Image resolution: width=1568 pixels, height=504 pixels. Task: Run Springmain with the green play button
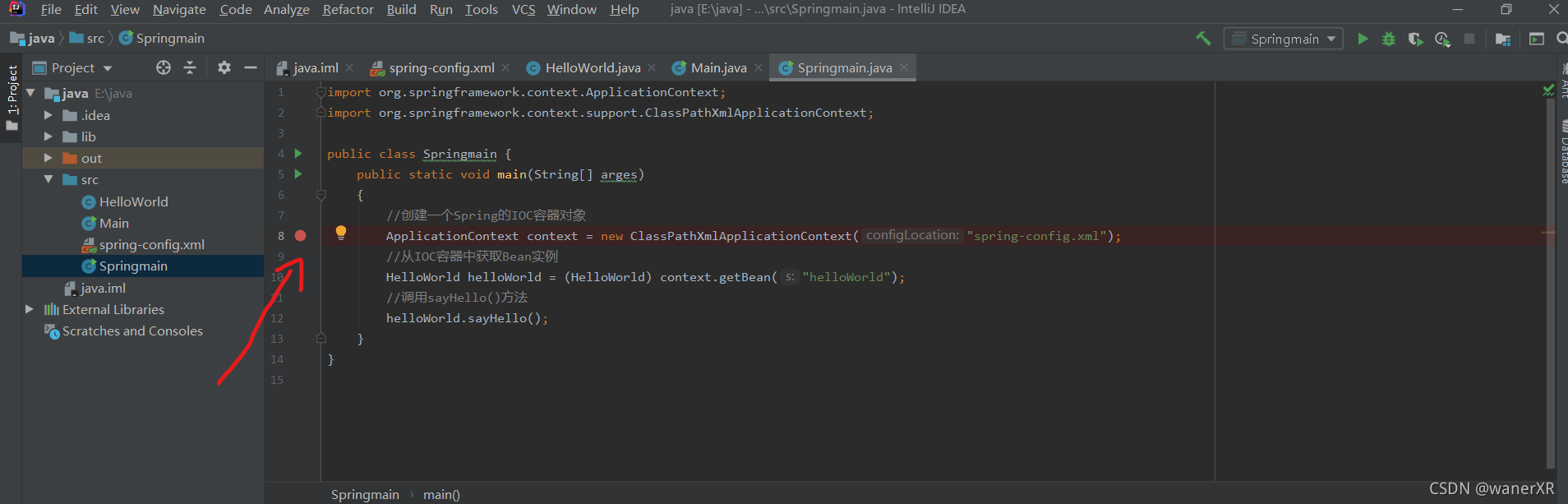pyautogui.click(x=1363, y=39)
